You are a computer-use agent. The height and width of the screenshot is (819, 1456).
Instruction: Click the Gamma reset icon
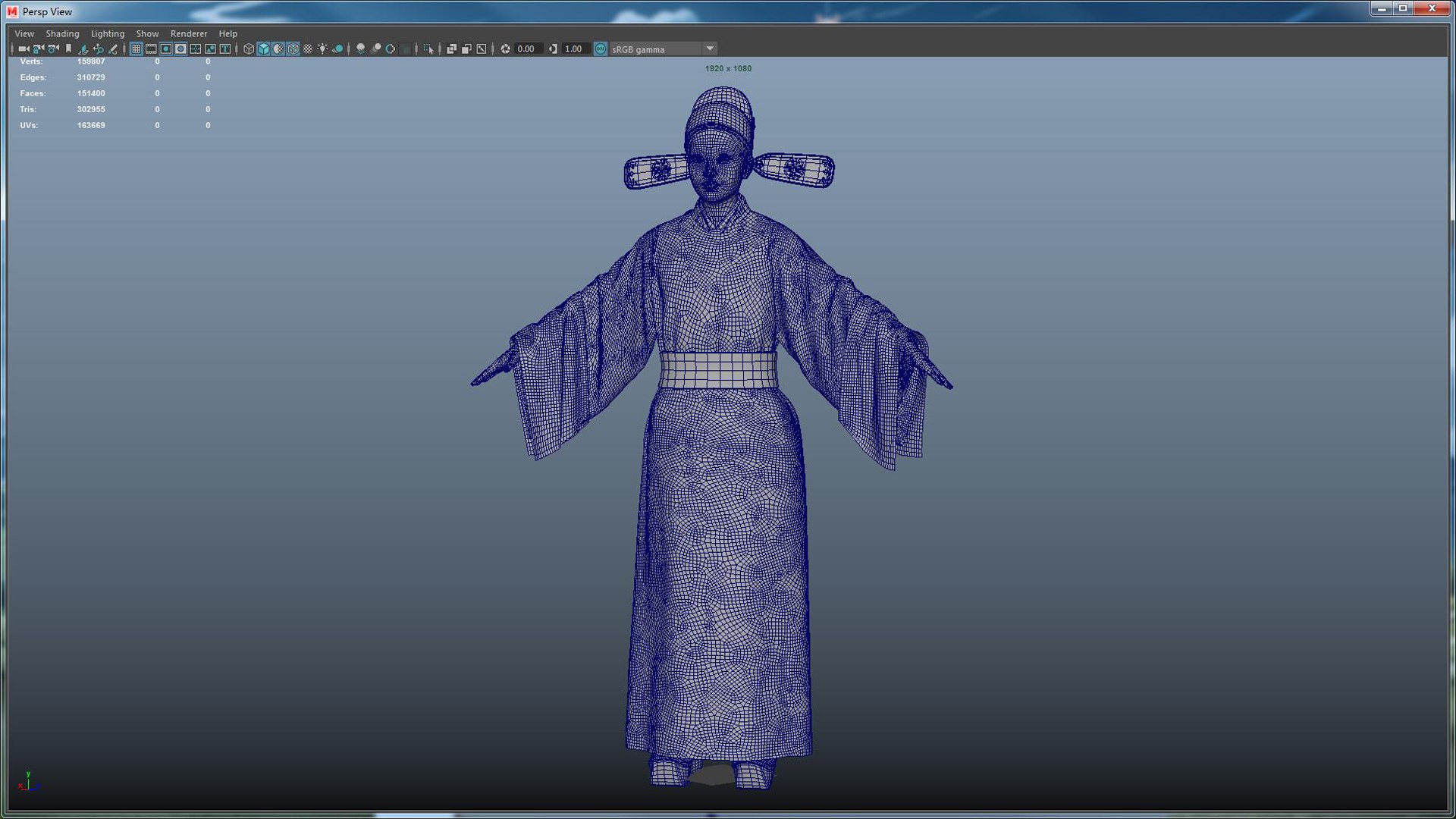point(554,49)
